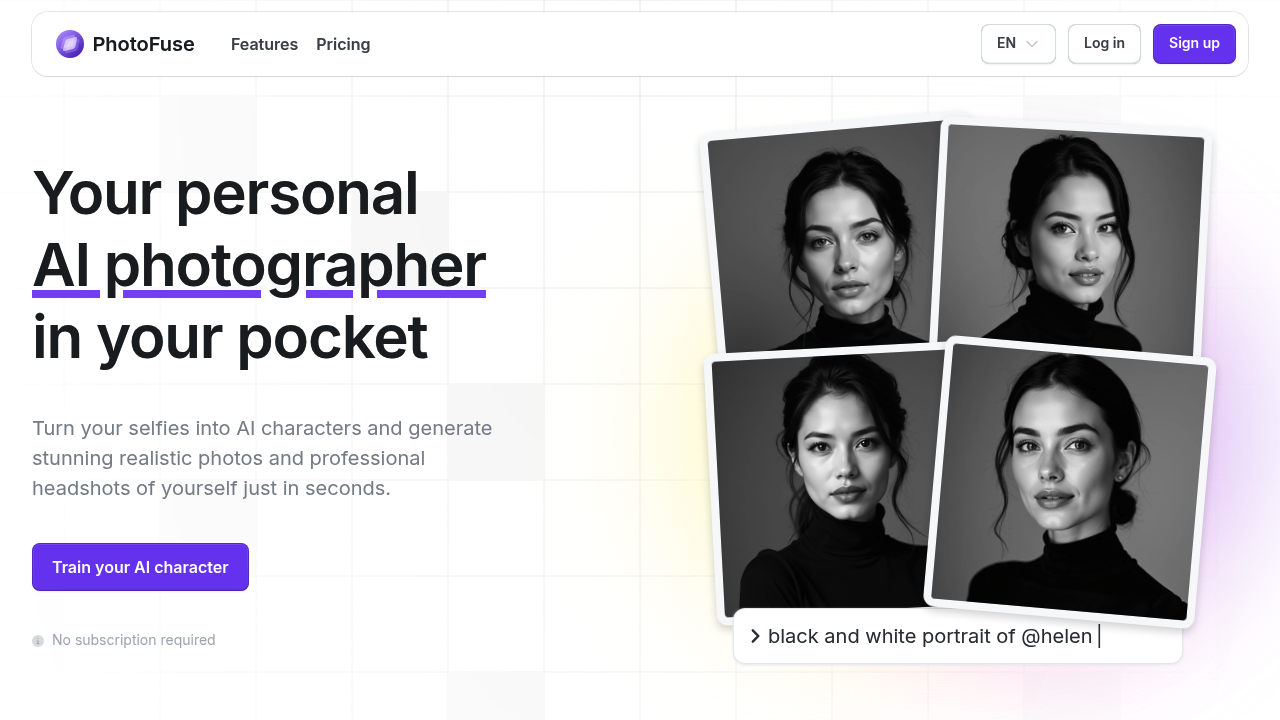Click the info icon beside subscription note
Image resolution: width=1280 pixels, height=720 pixels.
pyautogui.click(x=38, y=640)
